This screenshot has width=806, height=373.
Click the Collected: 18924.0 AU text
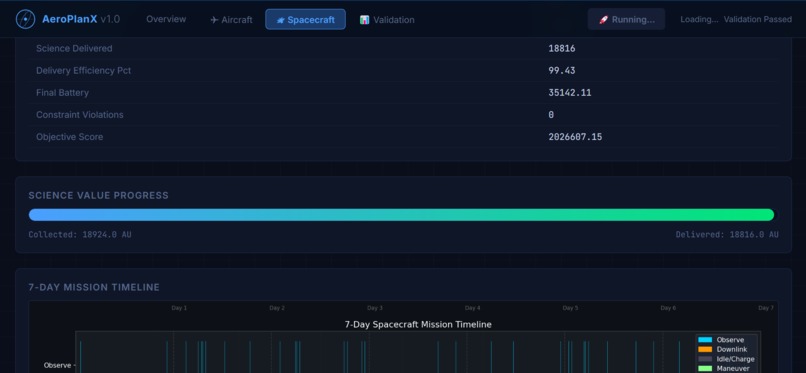[80, 234]
